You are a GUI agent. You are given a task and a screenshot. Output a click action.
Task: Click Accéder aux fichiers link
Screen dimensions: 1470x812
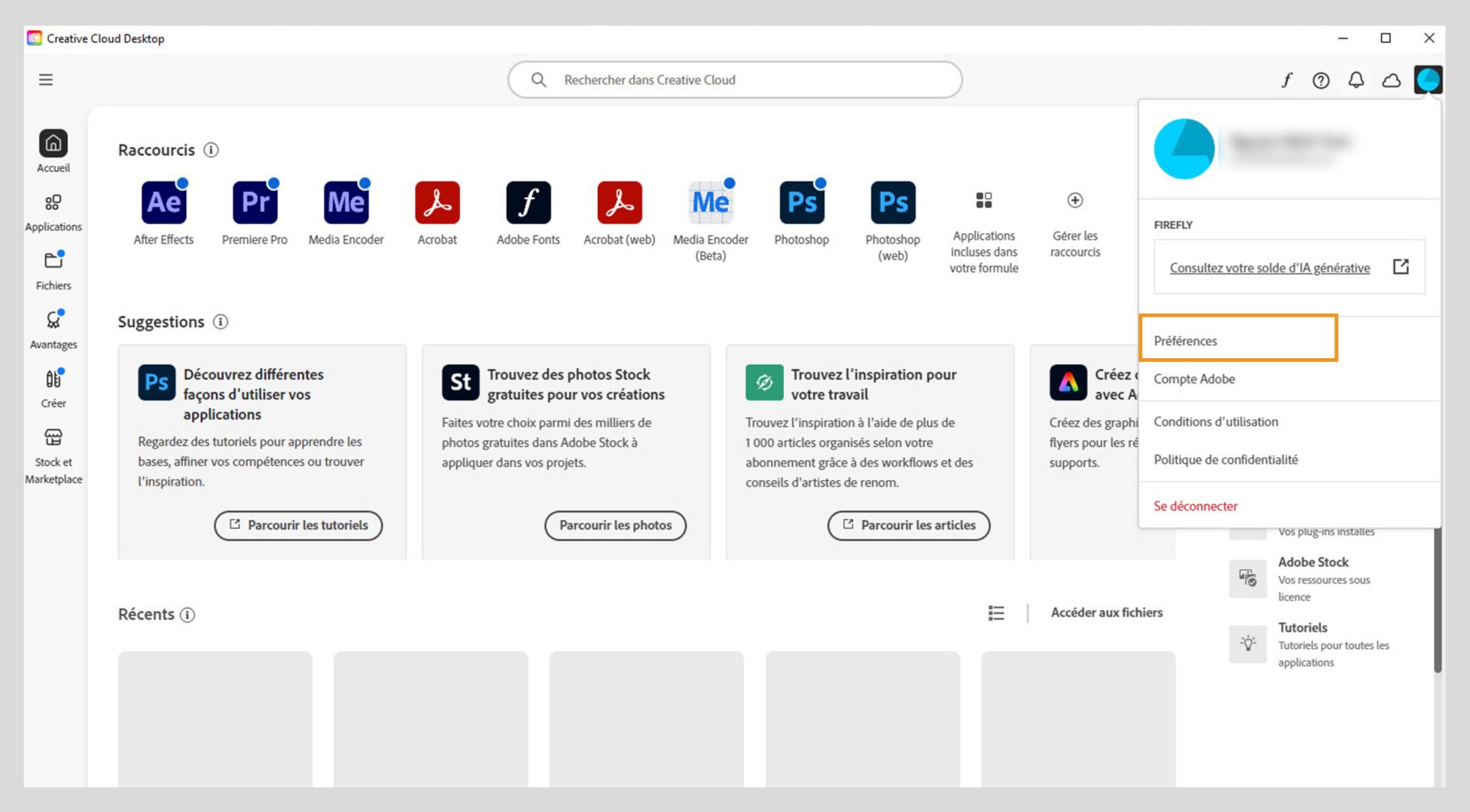(1106, 612)
